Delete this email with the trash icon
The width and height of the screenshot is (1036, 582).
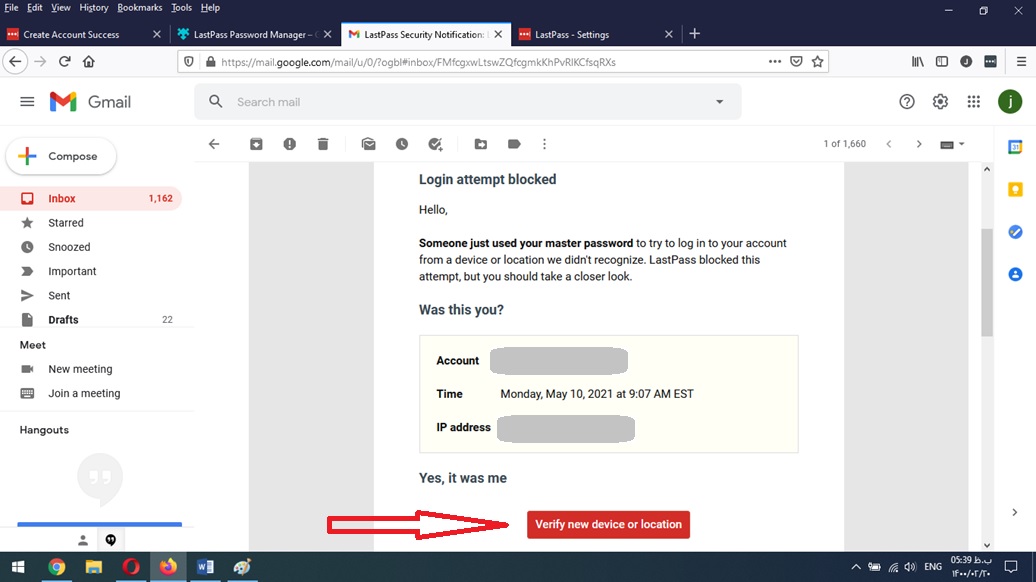pyautogui.click(x=322, y=144)
